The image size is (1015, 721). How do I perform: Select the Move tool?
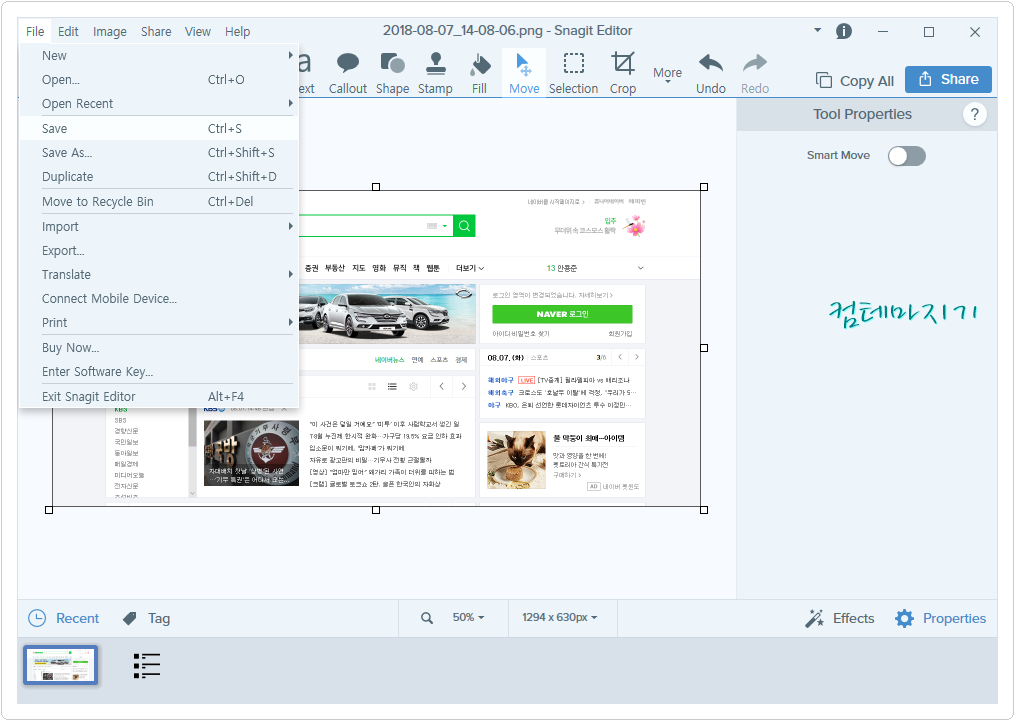(x=524, y=73)
